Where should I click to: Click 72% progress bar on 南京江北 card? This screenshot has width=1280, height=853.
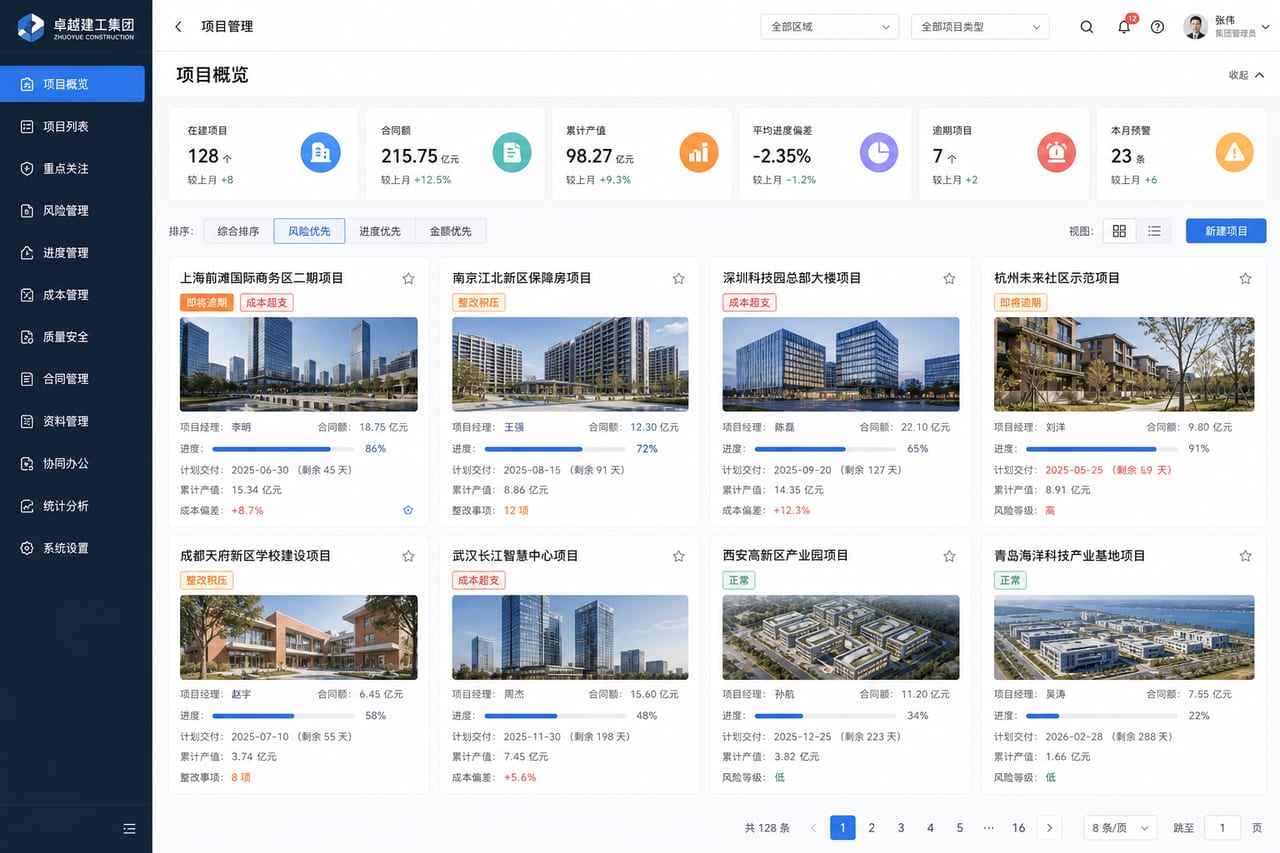[x=554, y=449]
